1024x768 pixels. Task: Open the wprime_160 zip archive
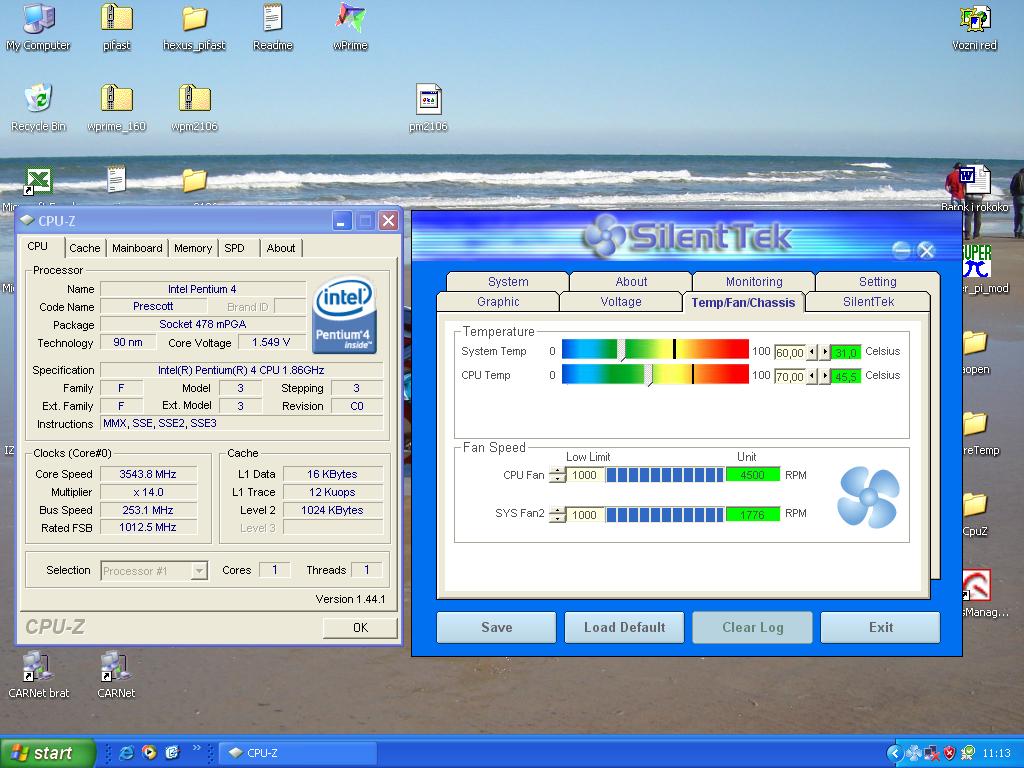coord(116,108)
